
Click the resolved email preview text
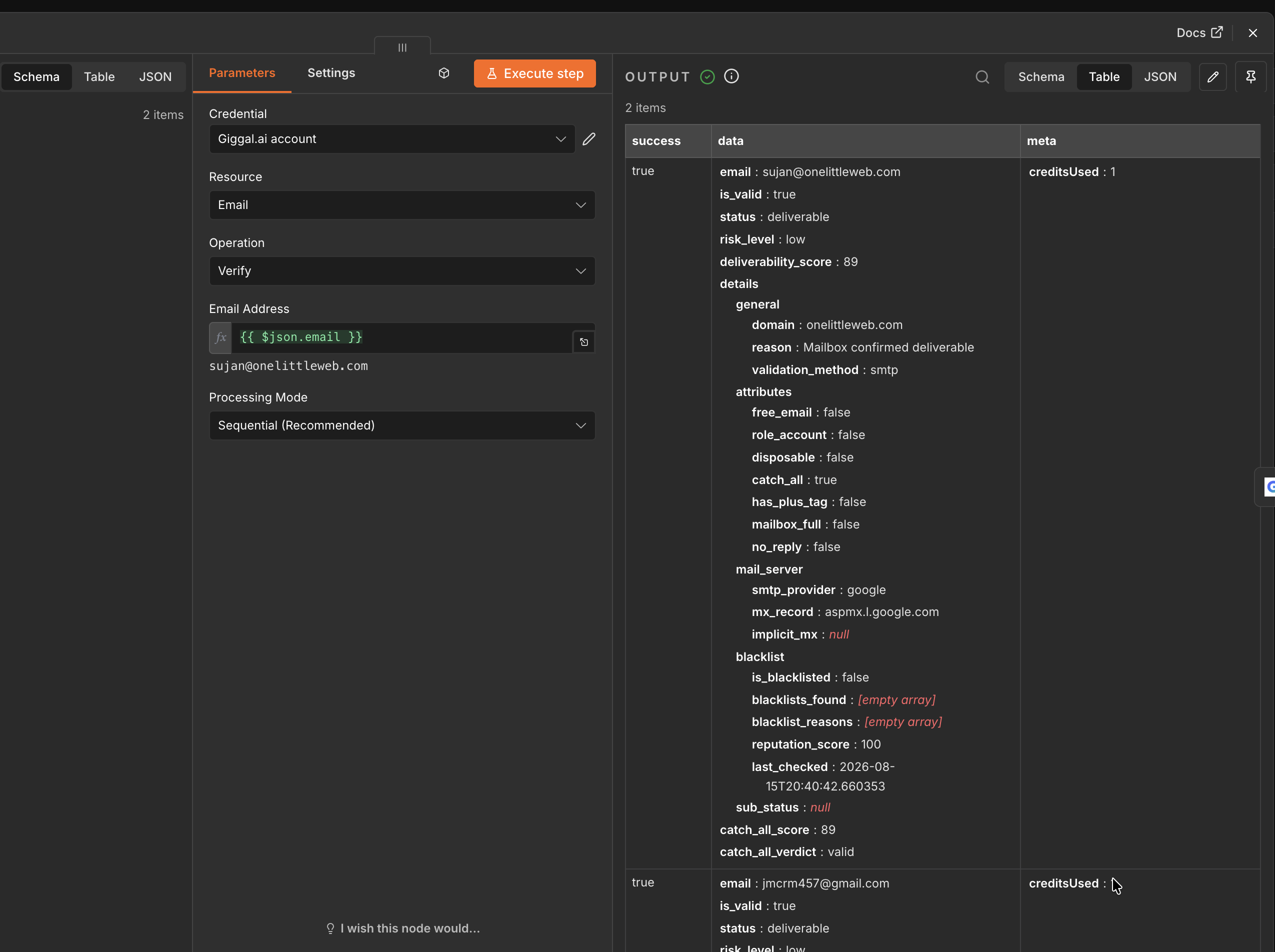tap(288, 366)
